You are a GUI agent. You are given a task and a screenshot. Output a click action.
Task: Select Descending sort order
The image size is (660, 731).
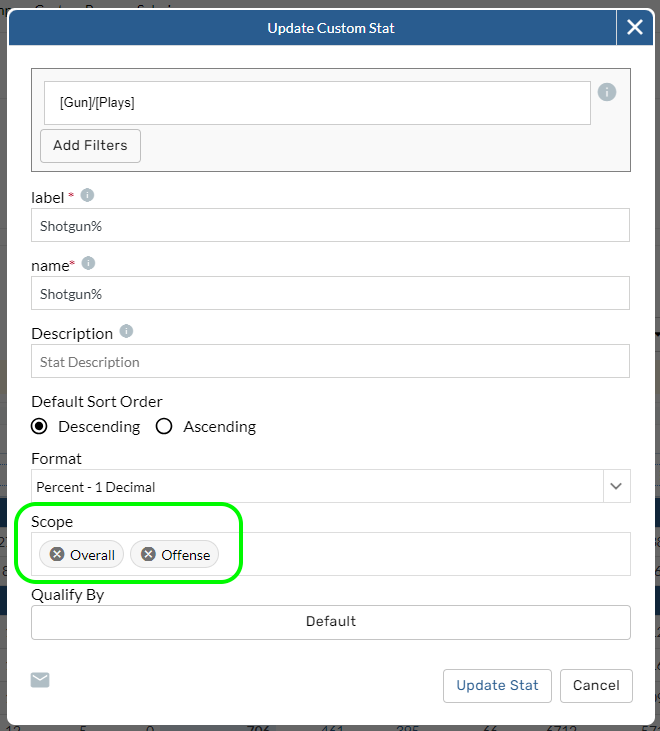tap(40, 426)
